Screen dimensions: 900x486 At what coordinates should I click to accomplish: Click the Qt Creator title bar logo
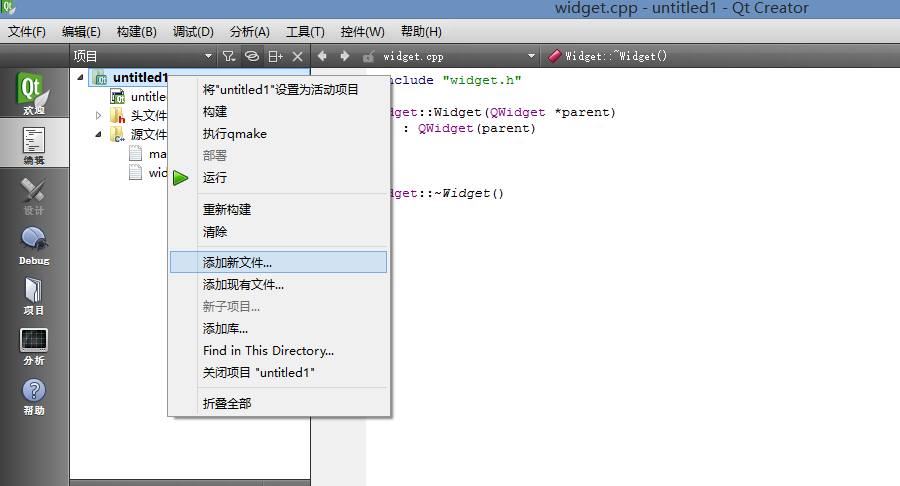7,7
